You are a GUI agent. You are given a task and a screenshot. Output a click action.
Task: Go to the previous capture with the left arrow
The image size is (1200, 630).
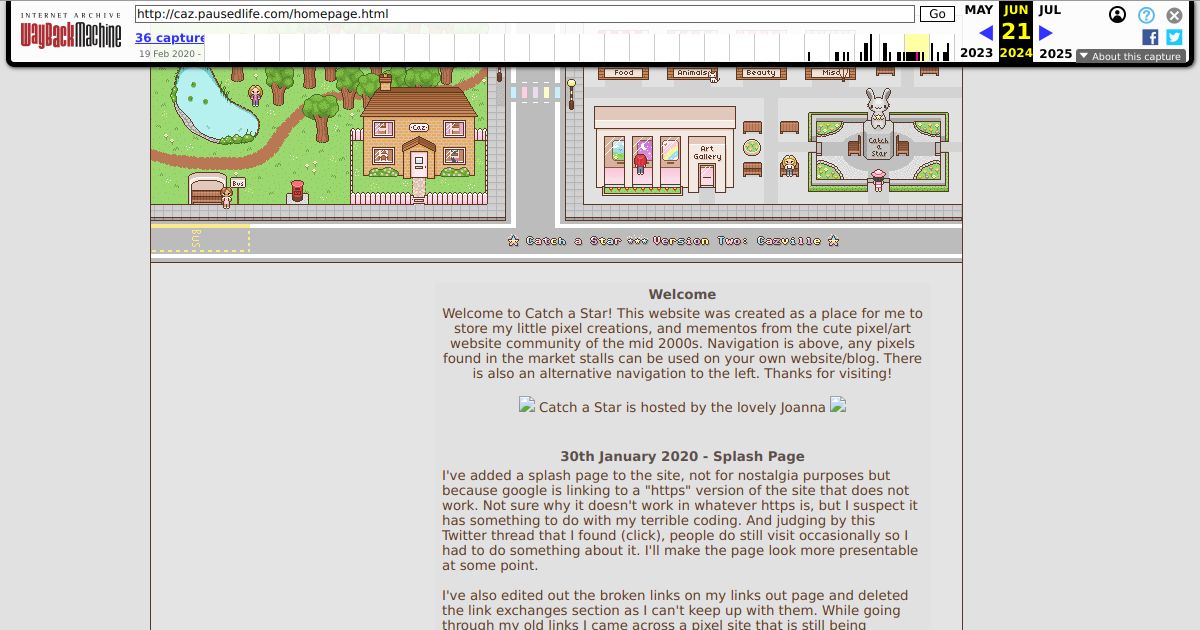pyautogui.click(x=985, y=32)
